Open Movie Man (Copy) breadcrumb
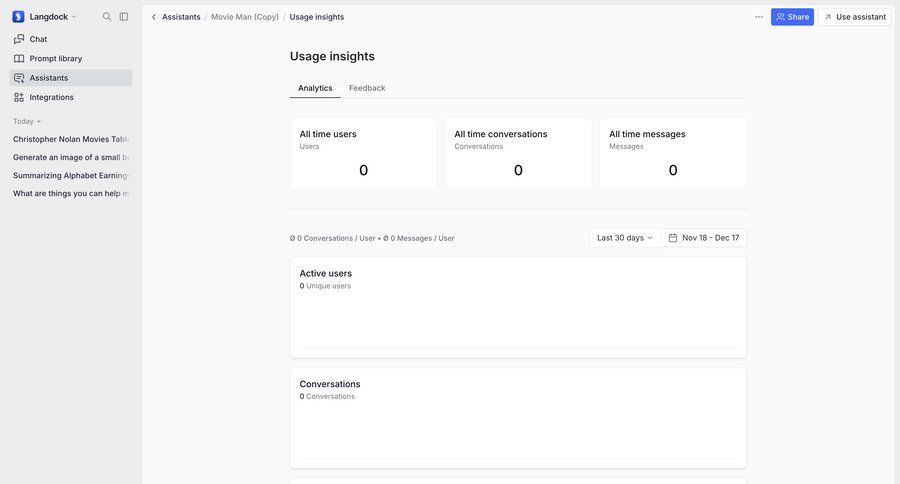The width and height of the screenshot is (900, 484). click(245, 17)
